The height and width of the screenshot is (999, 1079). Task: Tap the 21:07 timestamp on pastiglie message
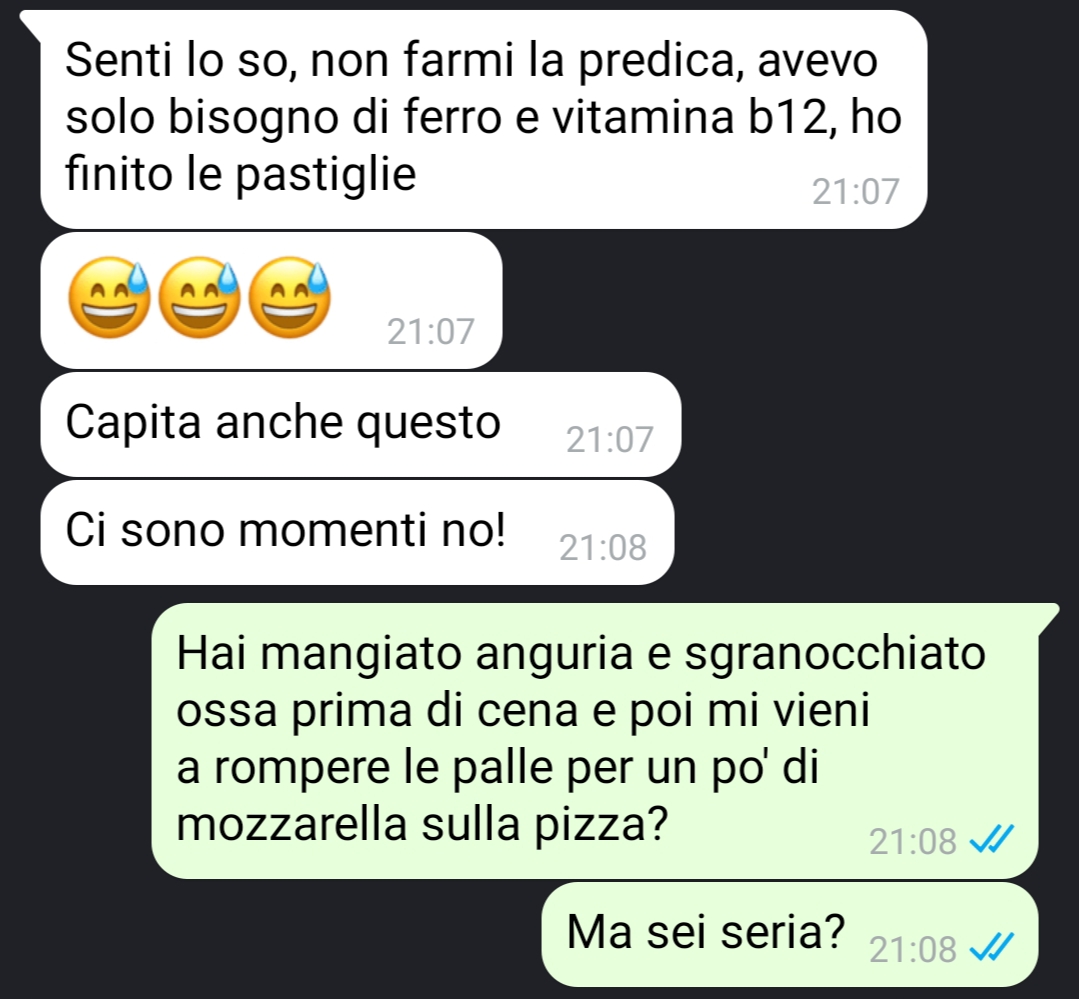[855, 192]
